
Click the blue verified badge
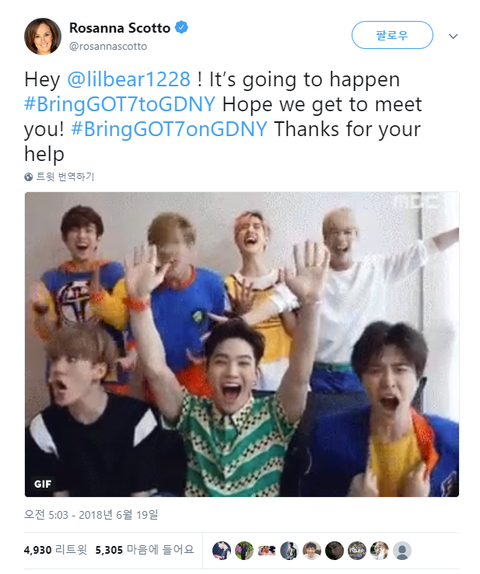(181, 27)
